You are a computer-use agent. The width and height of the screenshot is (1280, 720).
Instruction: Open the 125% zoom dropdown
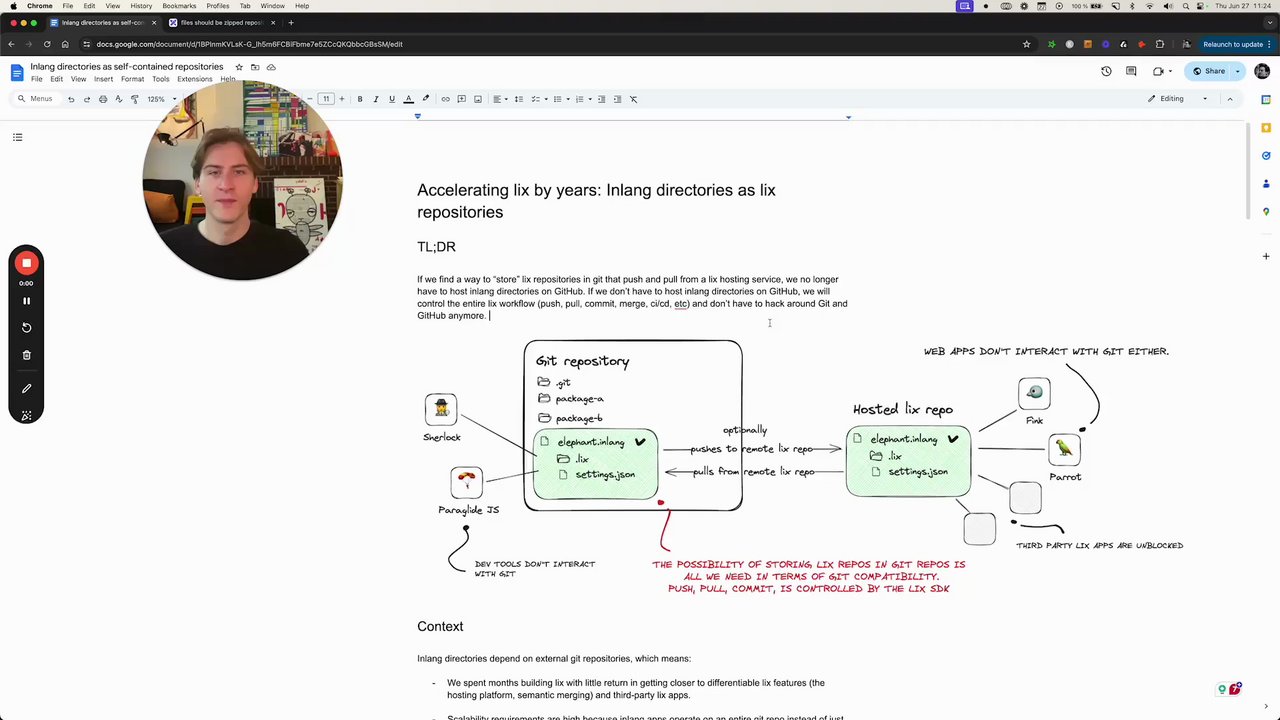160,99
